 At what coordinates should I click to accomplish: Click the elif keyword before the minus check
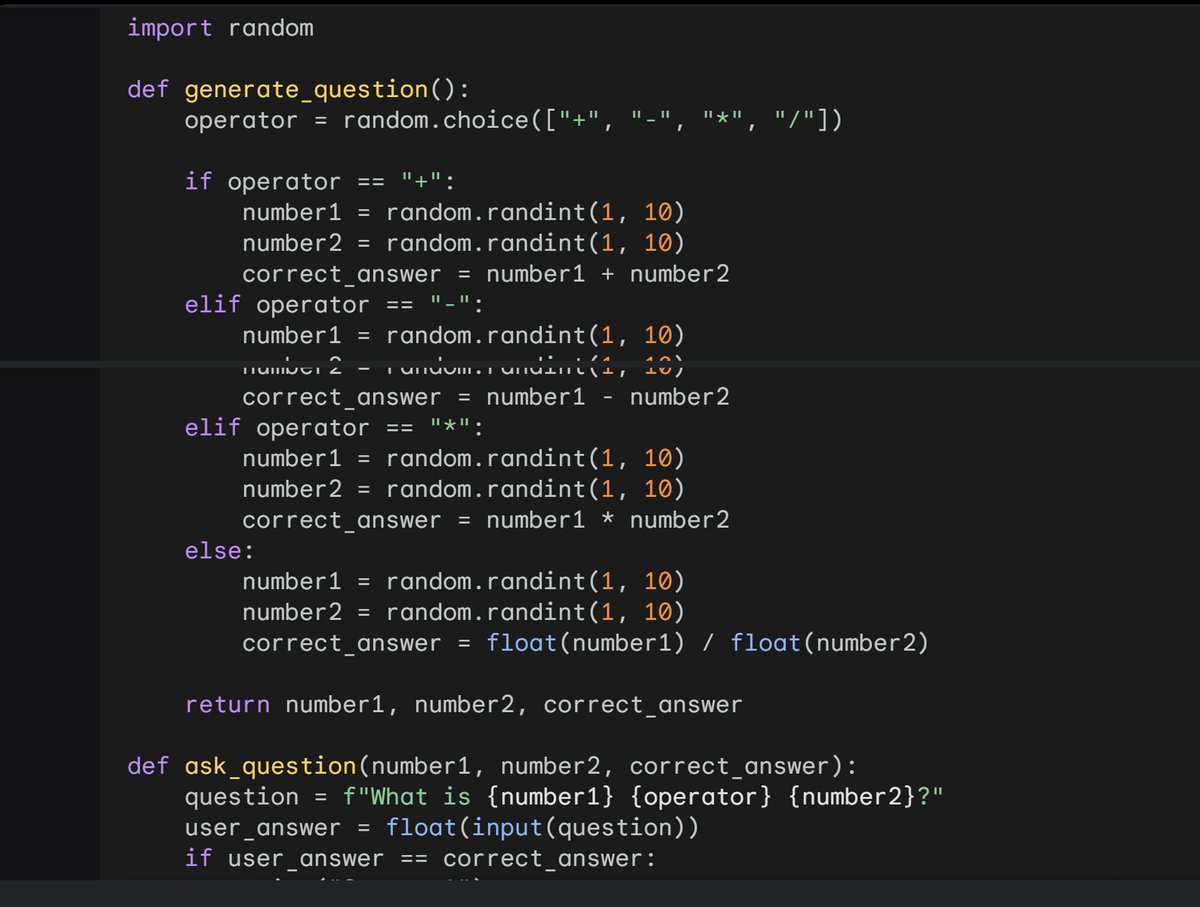[211, 304]
